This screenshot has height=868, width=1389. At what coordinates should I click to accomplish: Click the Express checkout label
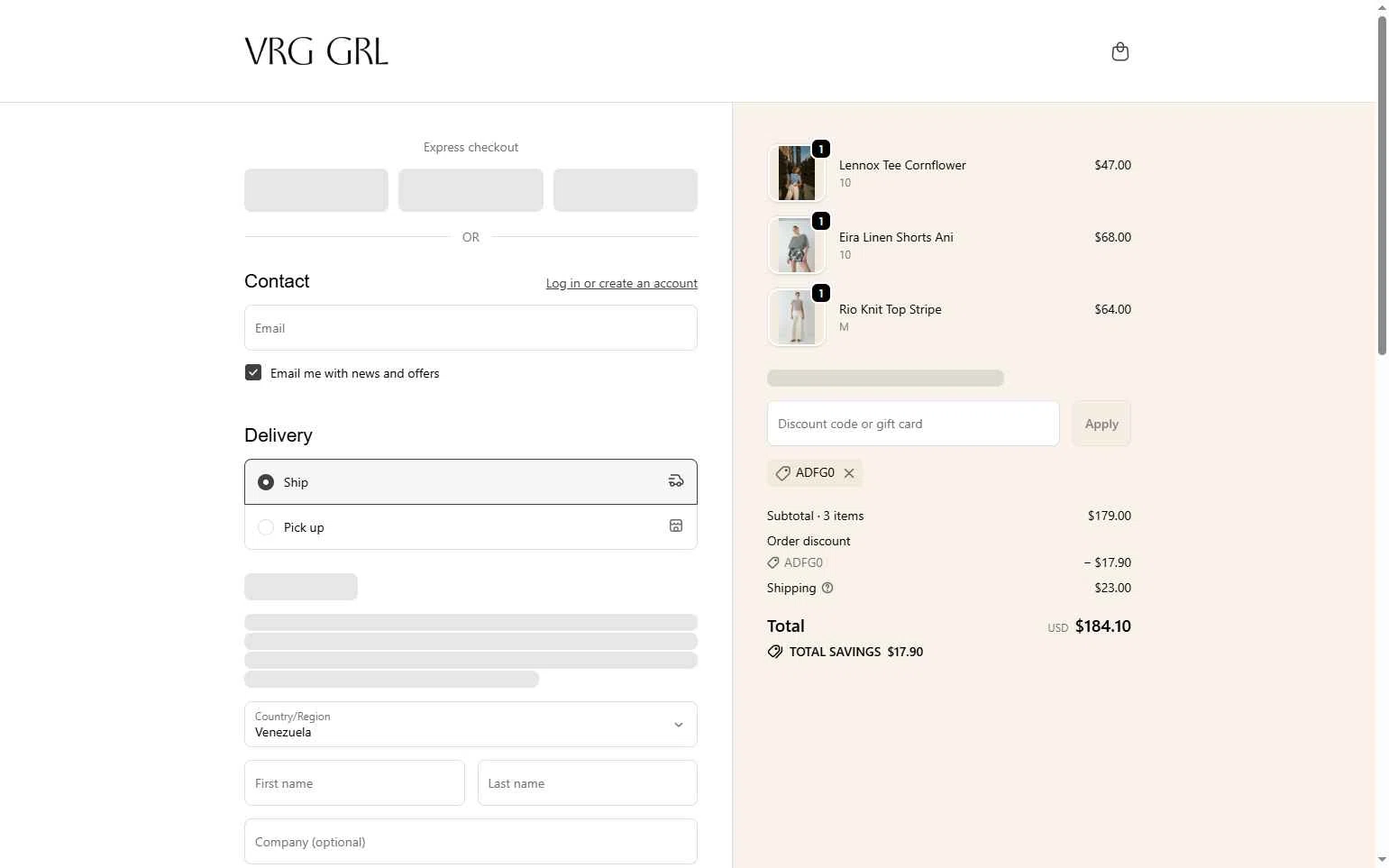pyautogui.click(x=471, y=147)
